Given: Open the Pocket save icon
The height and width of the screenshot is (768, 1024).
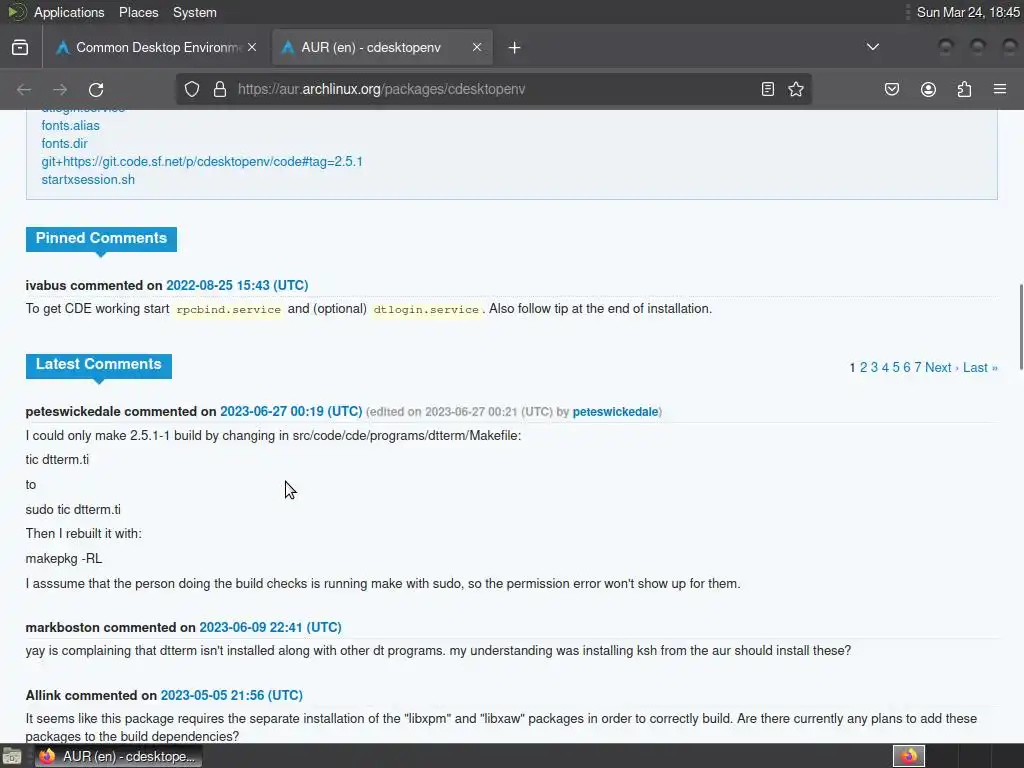Looking at the screenshot, I should 891,89.
